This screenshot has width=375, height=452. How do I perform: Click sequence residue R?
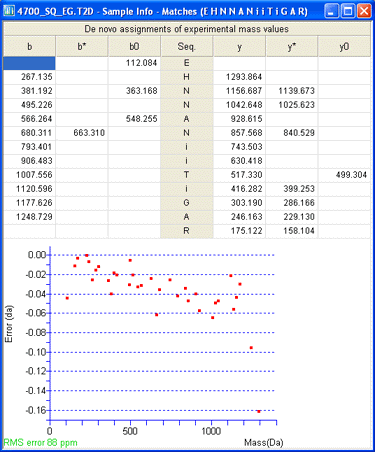[x=186, y=231]
